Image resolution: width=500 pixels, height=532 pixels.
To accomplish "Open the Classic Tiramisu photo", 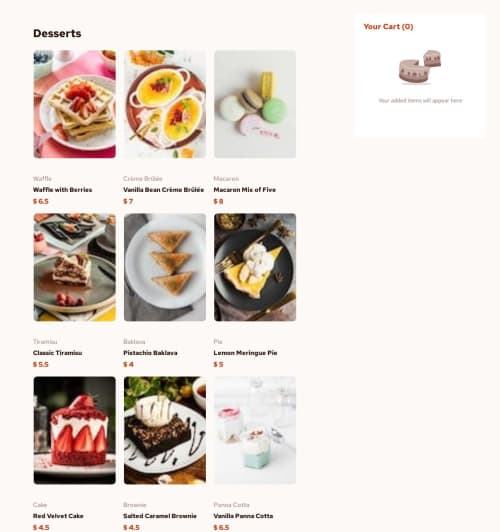I will pos(75,267).
